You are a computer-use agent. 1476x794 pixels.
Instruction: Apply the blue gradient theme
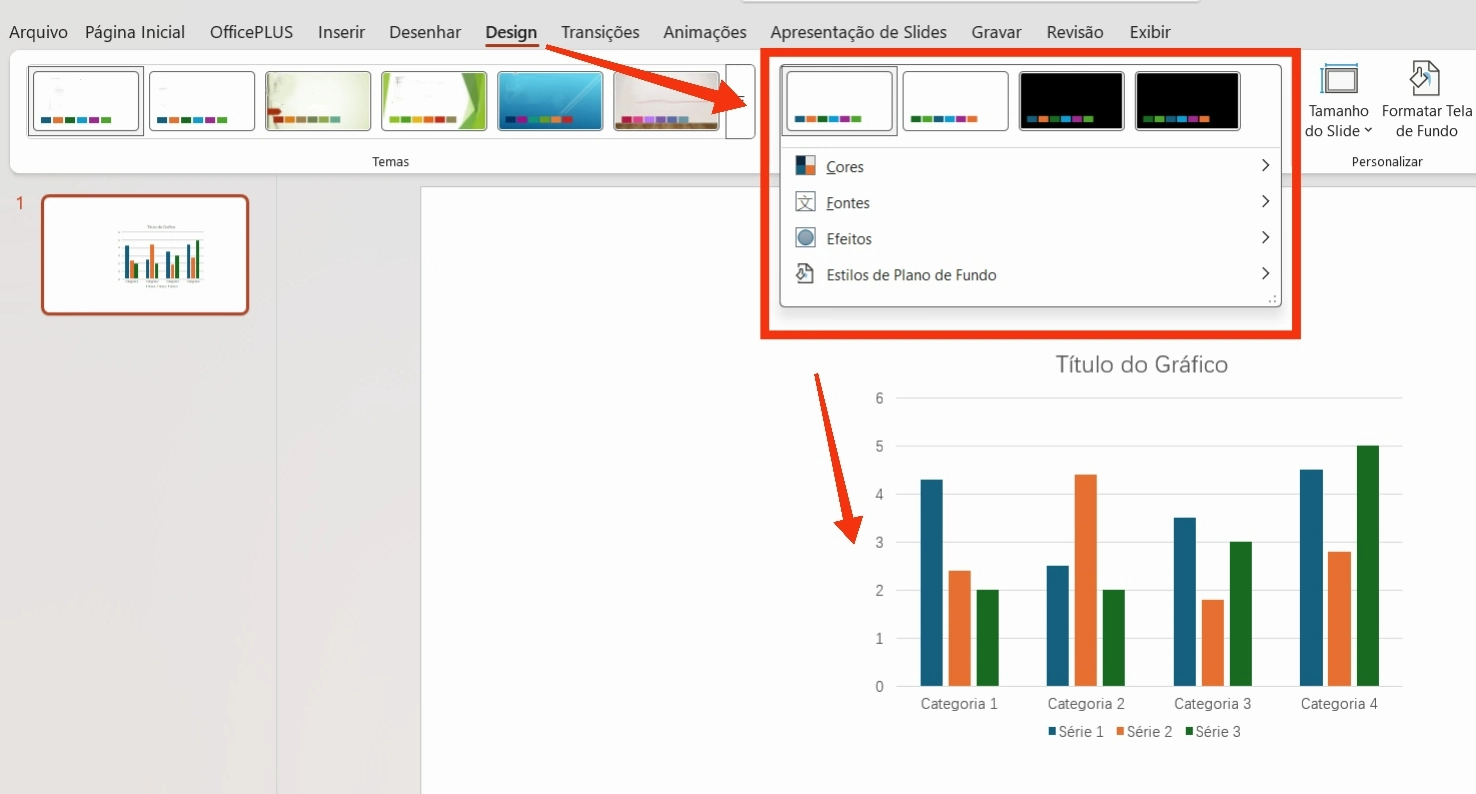550,101
